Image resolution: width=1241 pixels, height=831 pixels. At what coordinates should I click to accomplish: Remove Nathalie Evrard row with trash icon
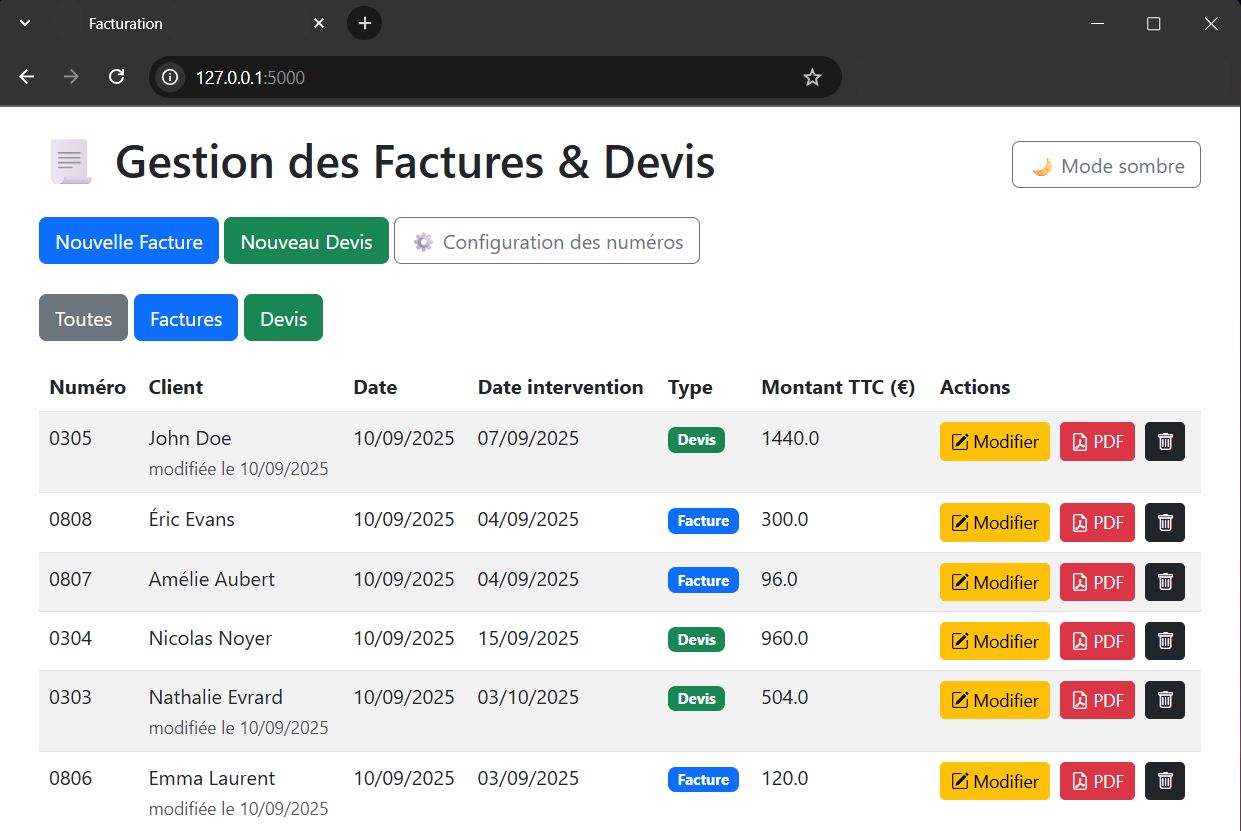point(1164,700)
